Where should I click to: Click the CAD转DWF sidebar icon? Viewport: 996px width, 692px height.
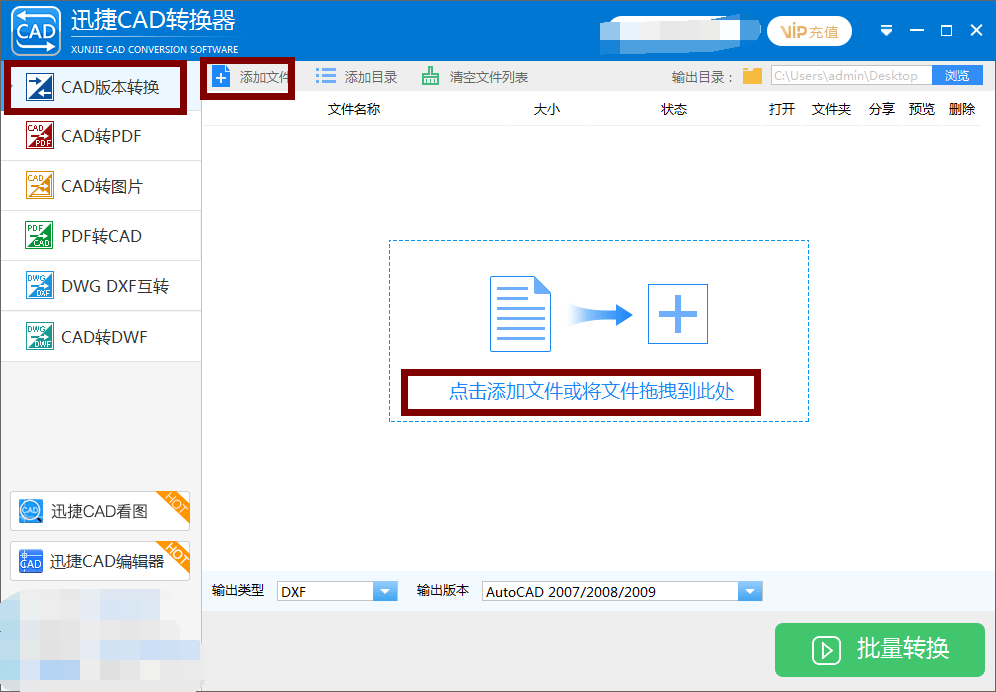click(x=39, y=337)
